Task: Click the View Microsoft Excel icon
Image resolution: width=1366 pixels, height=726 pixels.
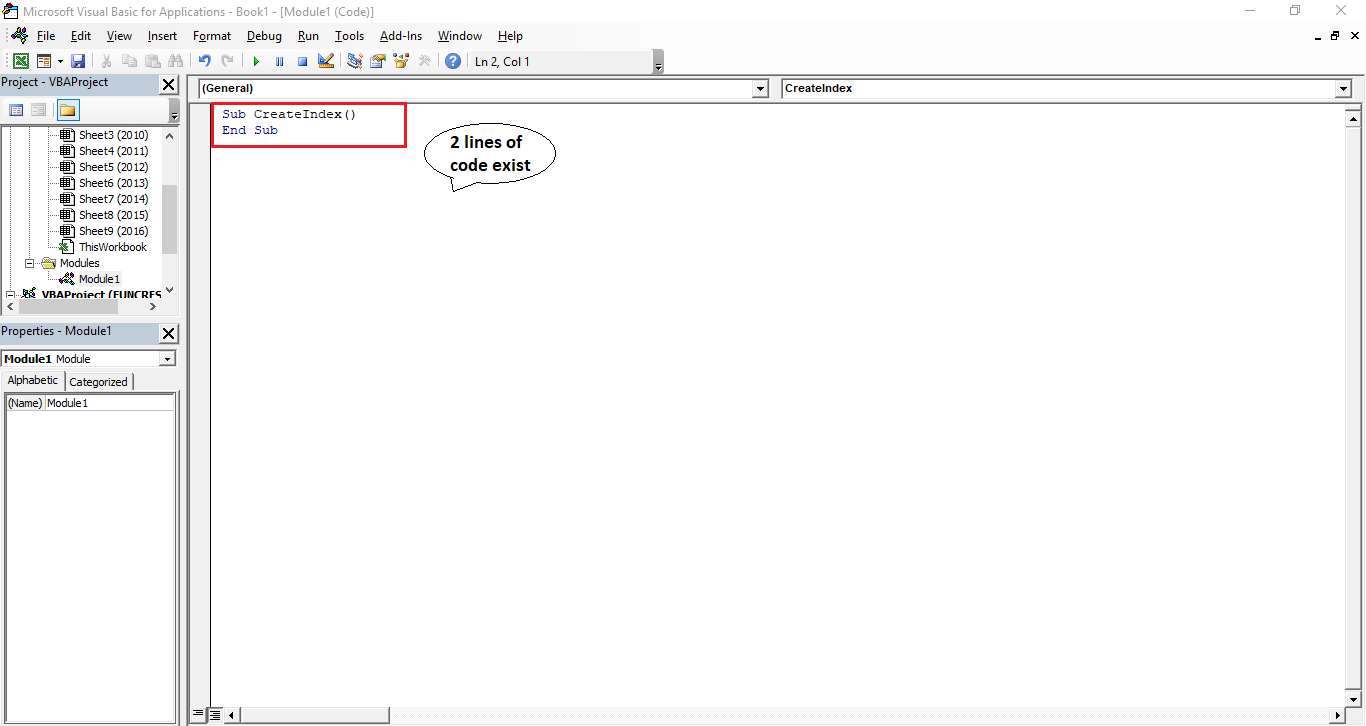Action: [x=20, y=61]
